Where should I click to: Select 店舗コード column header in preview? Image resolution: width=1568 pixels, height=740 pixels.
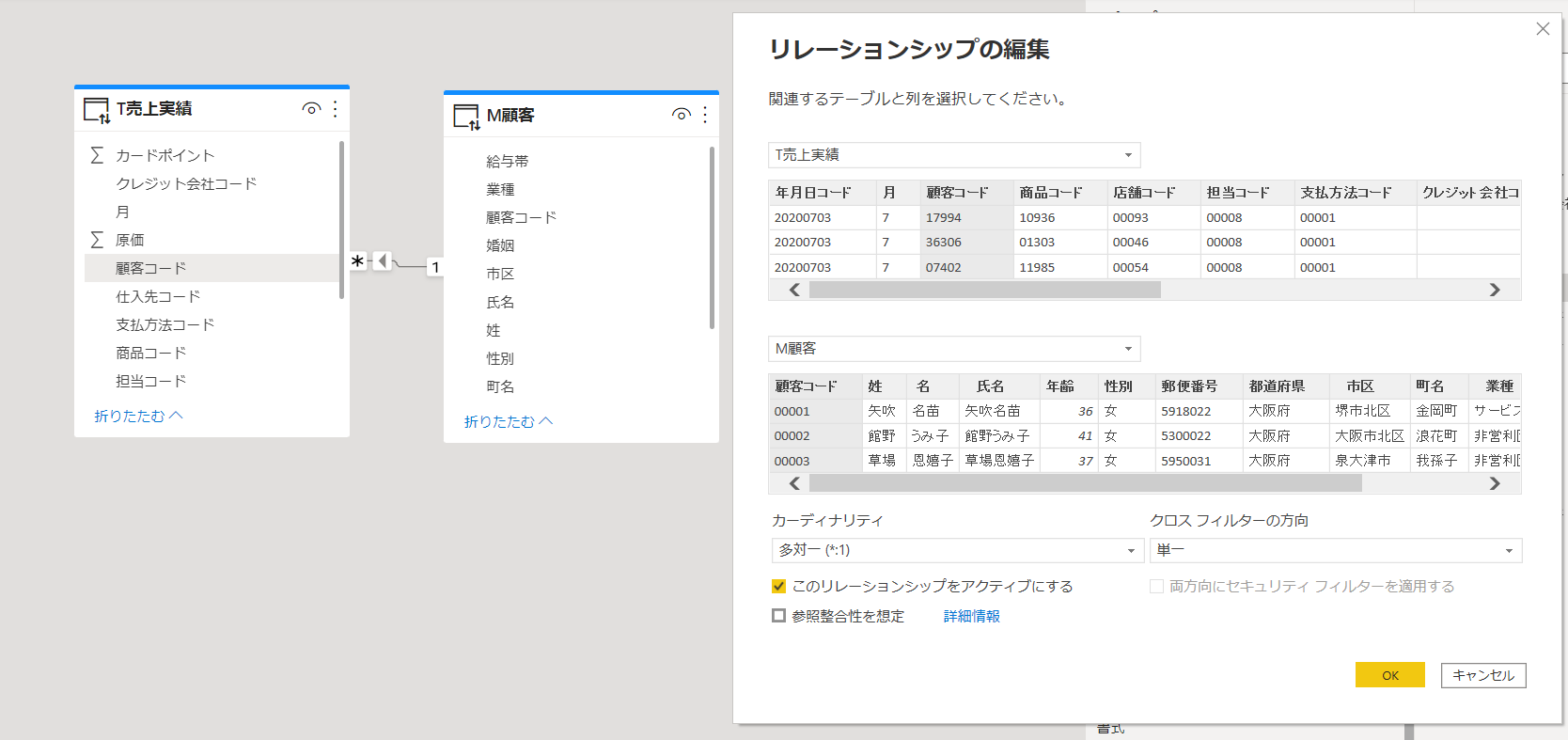[1154, 193]
